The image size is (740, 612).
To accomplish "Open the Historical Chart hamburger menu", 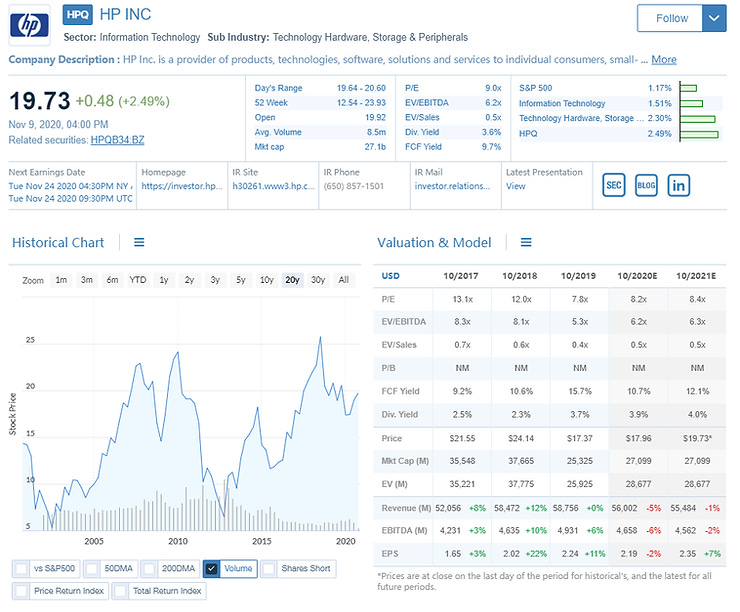I will point(139,242).
